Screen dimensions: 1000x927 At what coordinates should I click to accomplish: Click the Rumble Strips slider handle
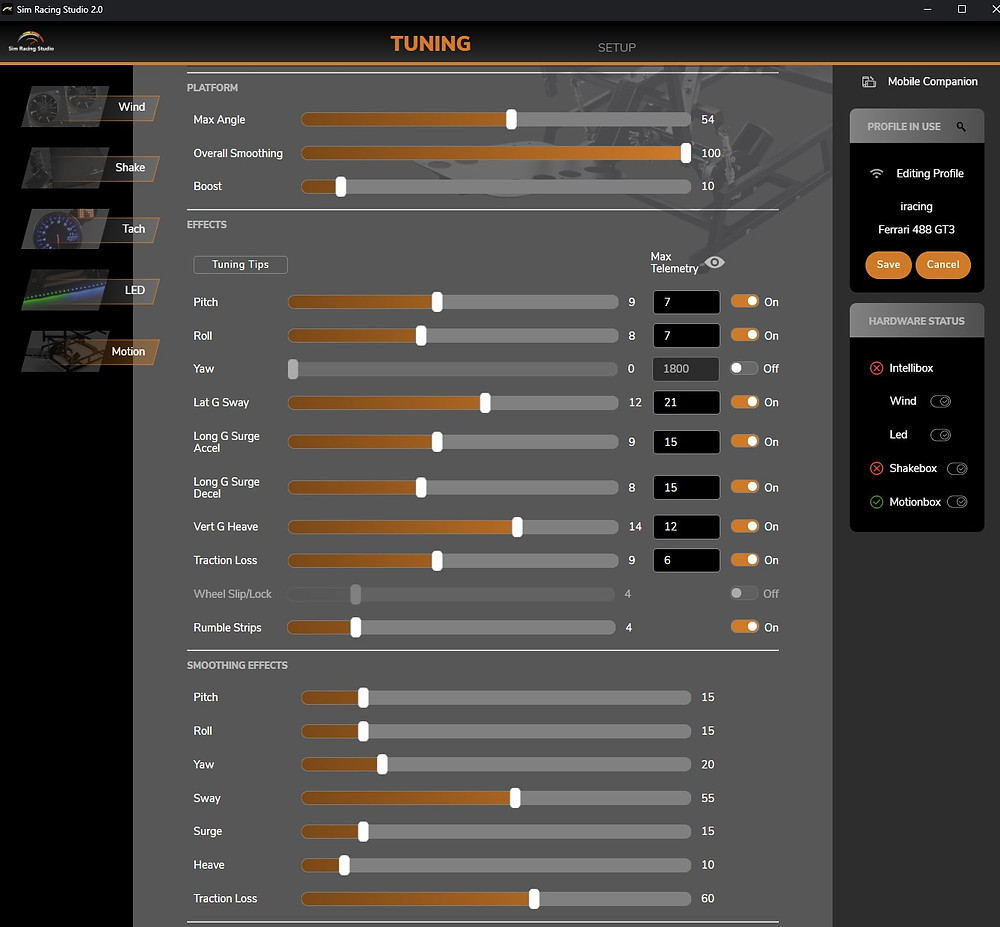click(x=356, y=627)
